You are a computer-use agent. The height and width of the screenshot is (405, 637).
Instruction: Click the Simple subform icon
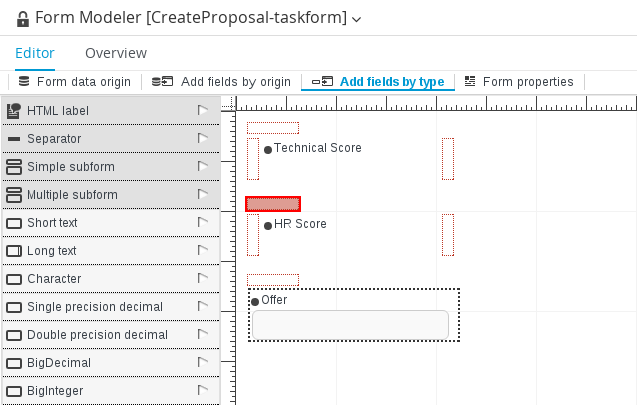(14, 167)
